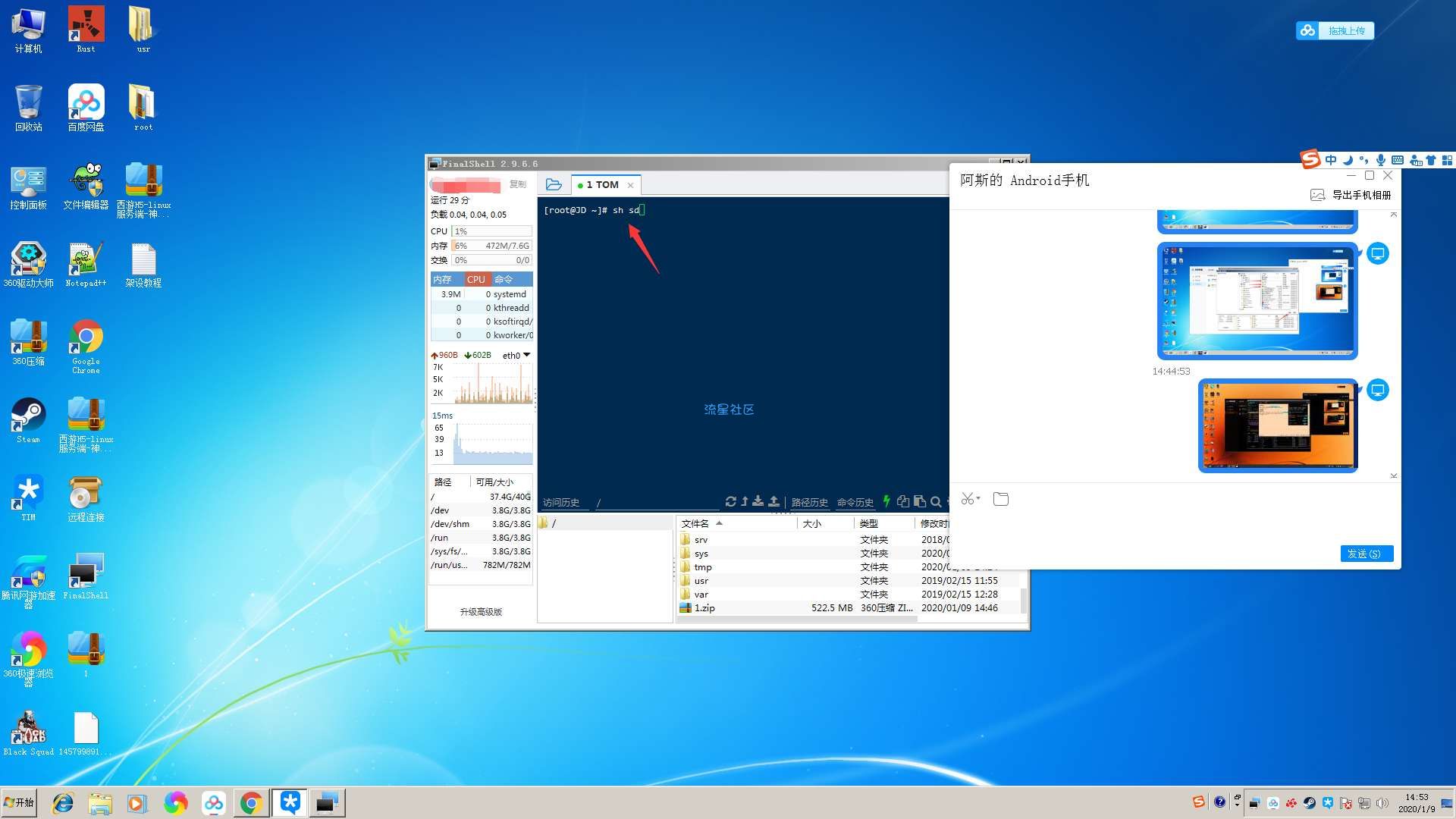The width and height of the screenshot is (1456, 819).
Task: Click the green lightning quick command icon
Action: click(886, 501)
